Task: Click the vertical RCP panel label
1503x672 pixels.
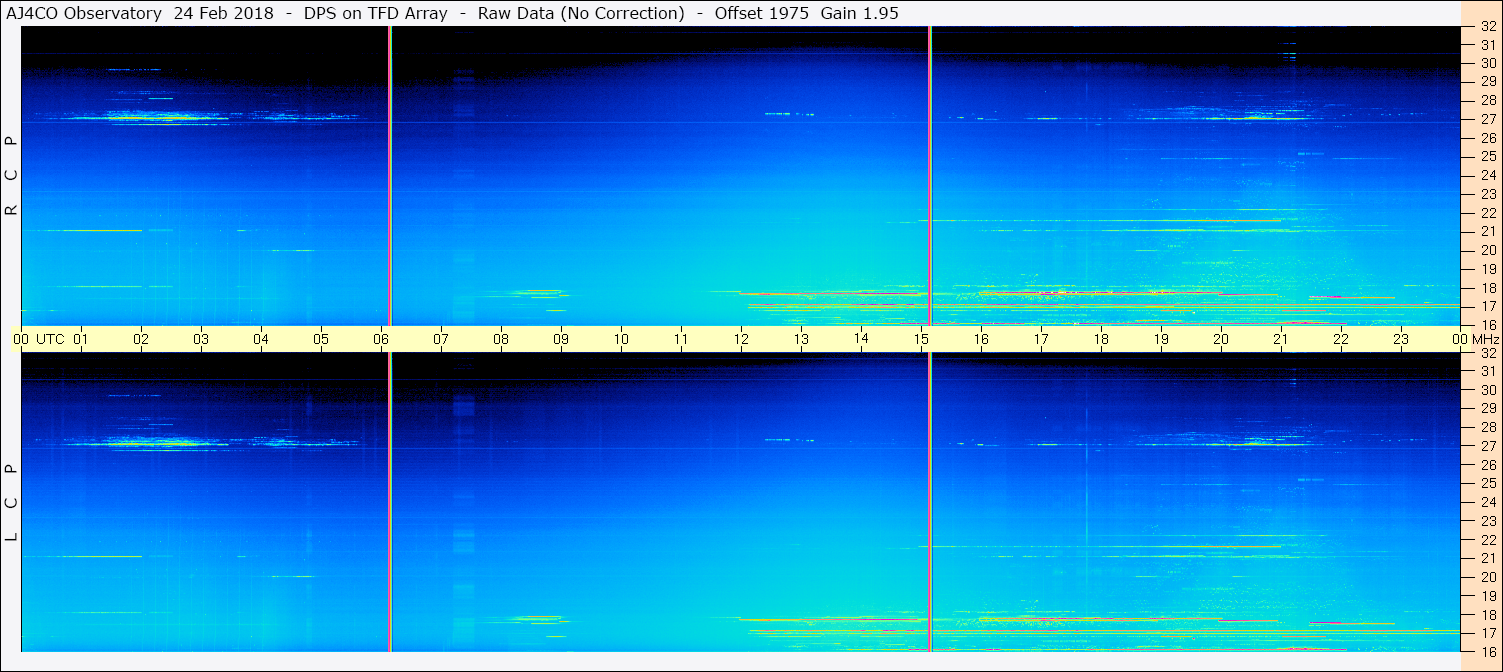Action: (12, 176)
